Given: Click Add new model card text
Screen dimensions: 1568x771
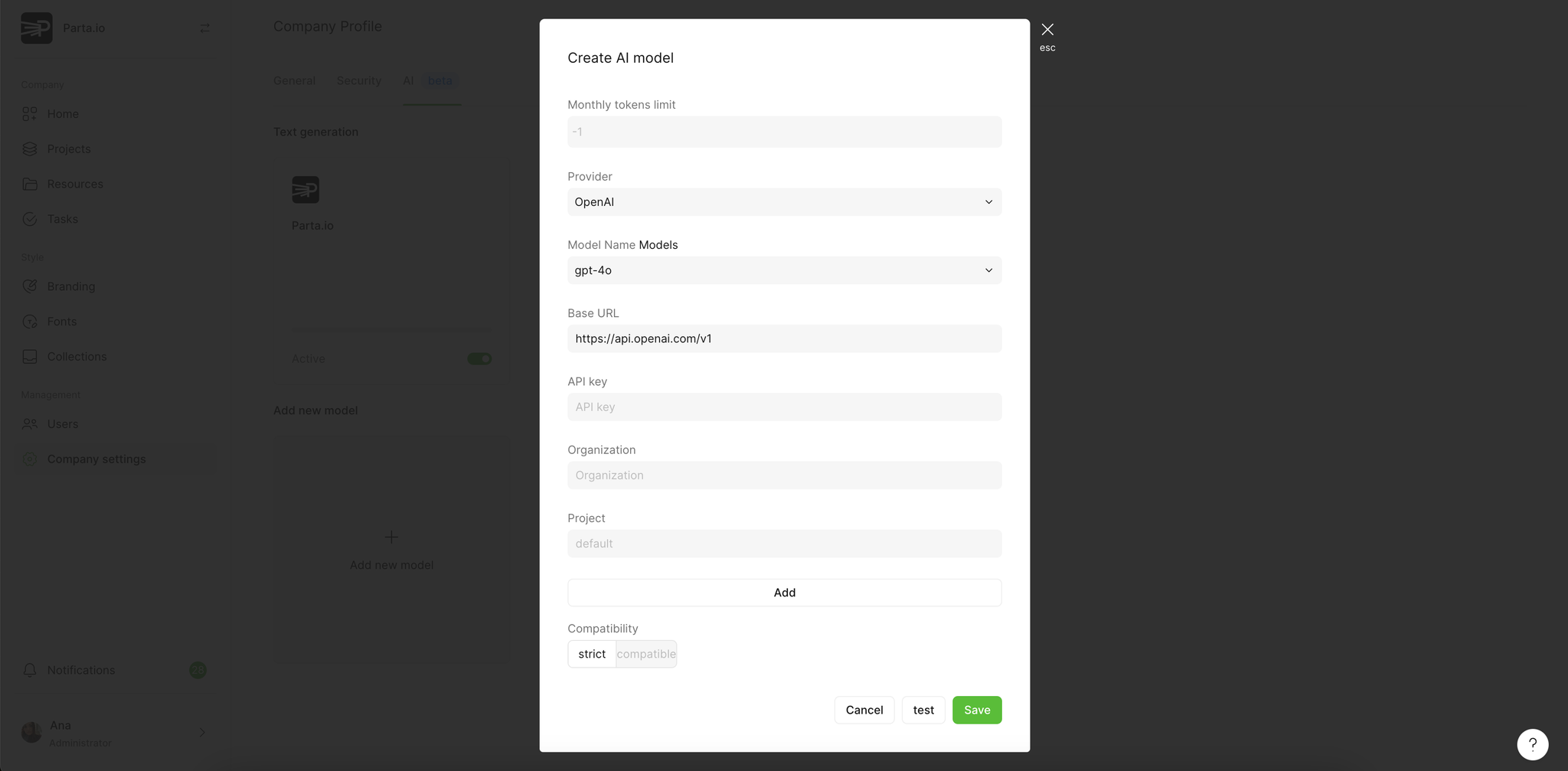Looking at the screenshot, I should (391, 565).
